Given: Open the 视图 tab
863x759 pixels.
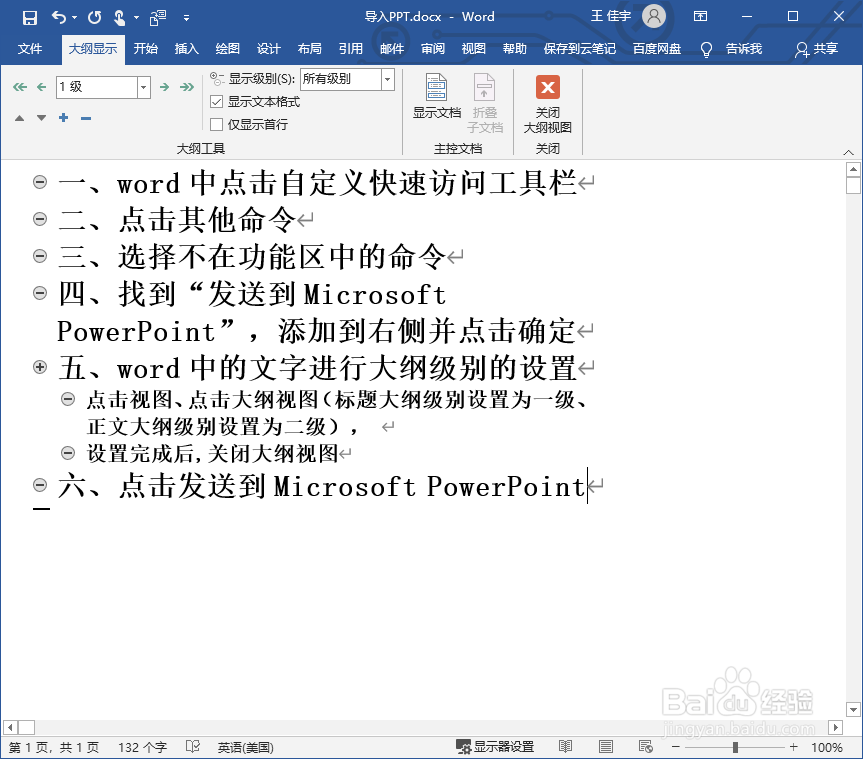Looking at the screenshot, I should click(473, 49).
